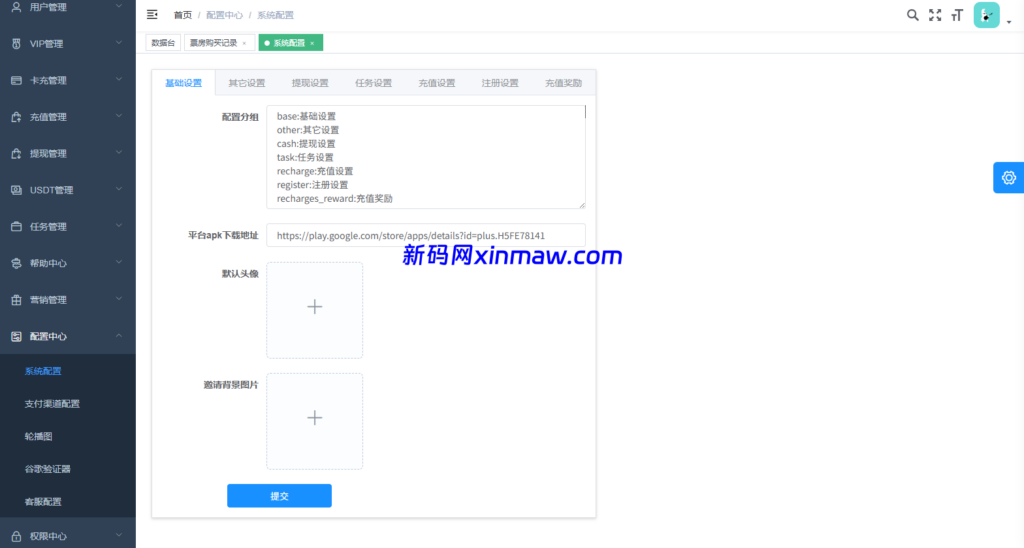Click the VIP管理 sidebar icon
The width and height of the screenshot is (1024, 548).
[16, 44]
